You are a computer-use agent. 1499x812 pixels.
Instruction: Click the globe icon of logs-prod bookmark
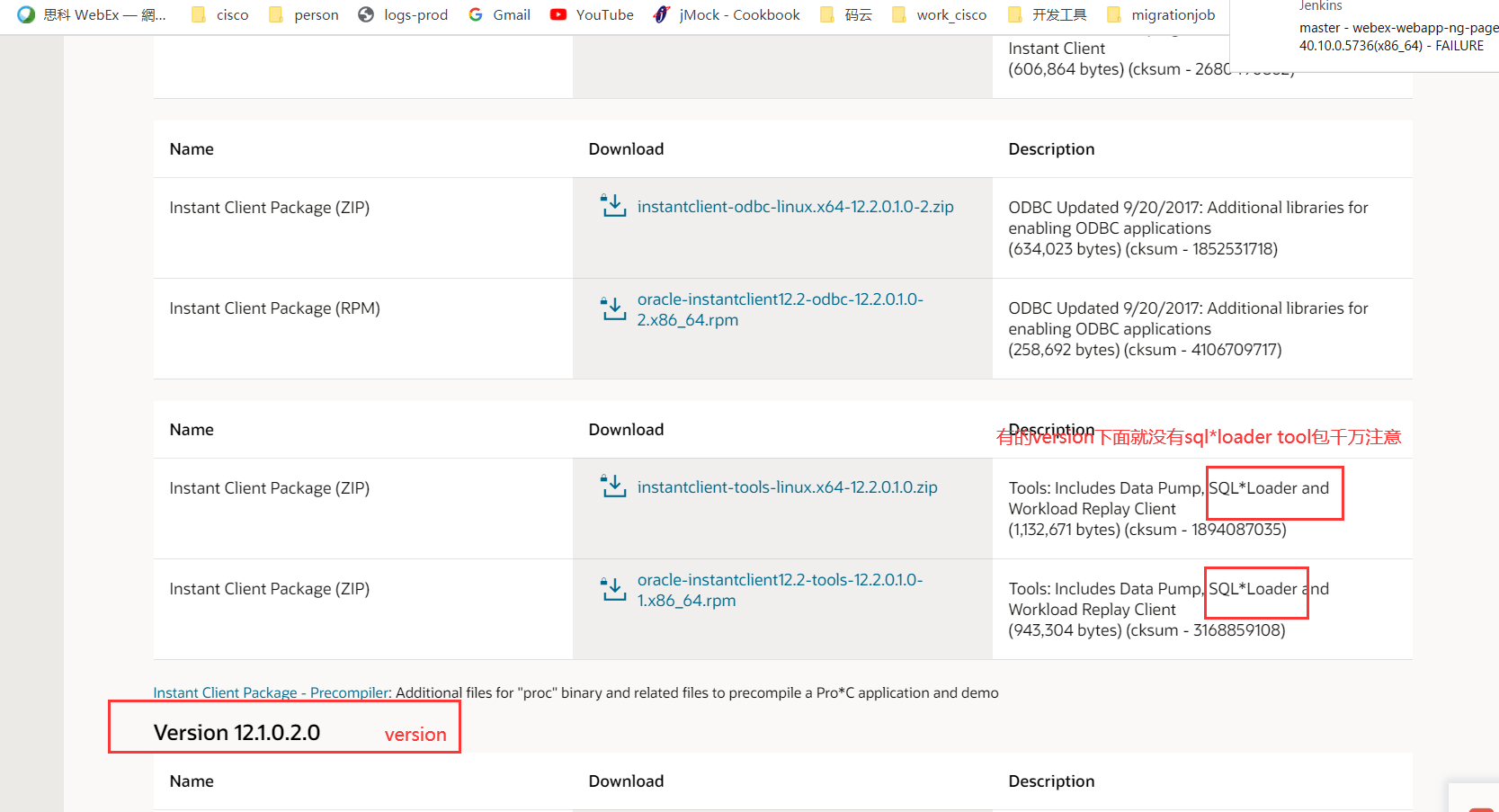click(x=365, y=14)
